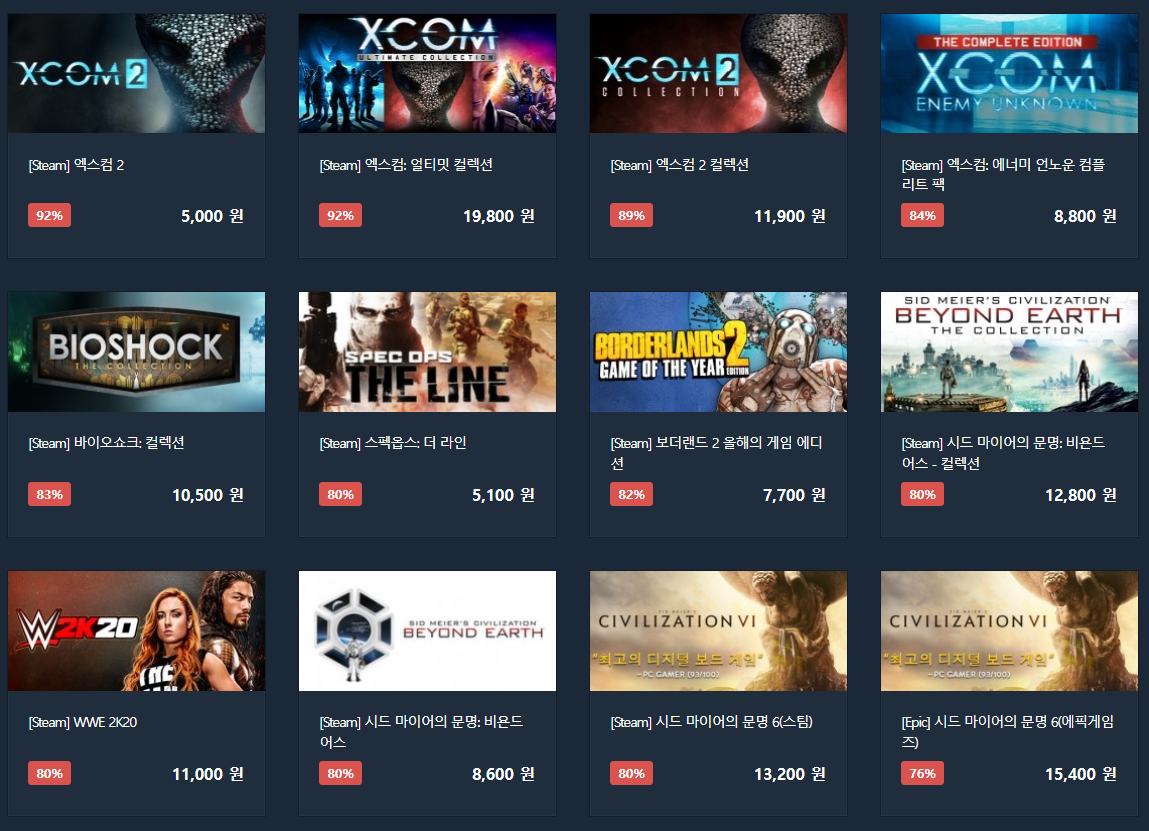Click the 19,800 원 price on XCOM Ultimate
This screenshot has height=831, width=1149.
point(498,216)
